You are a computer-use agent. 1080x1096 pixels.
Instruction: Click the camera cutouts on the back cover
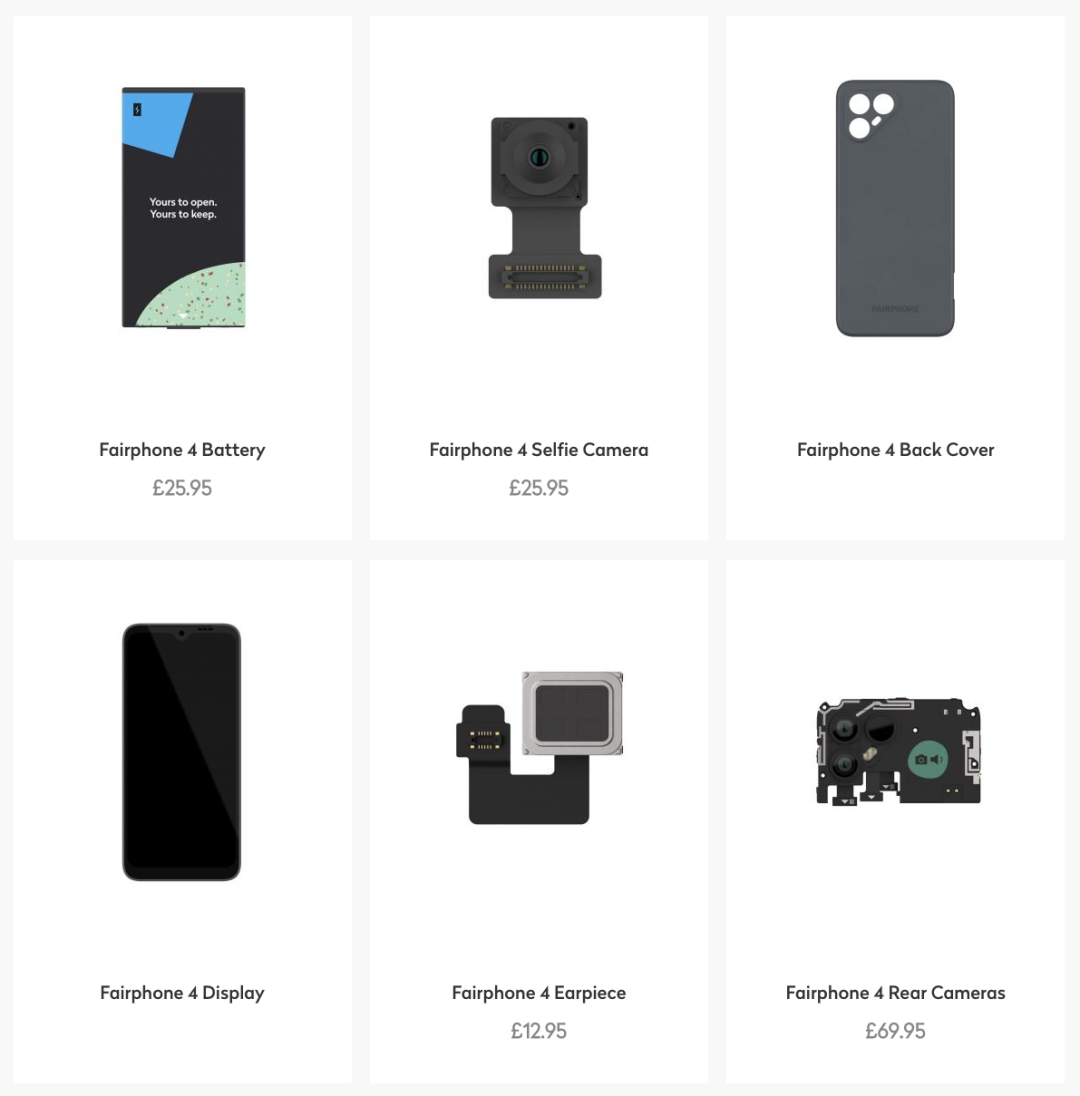tap(871, 116)
